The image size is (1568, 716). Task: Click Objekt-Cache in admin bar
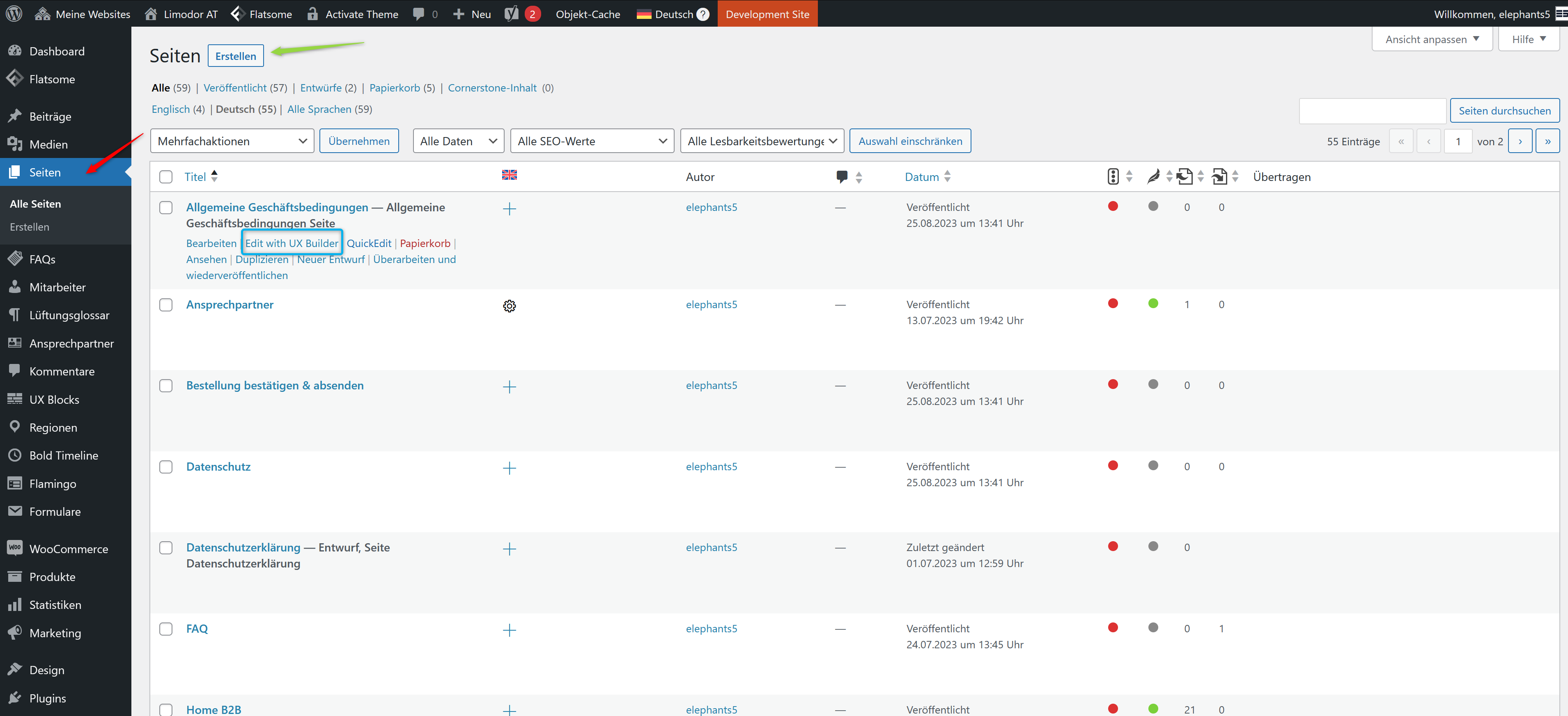588,14
